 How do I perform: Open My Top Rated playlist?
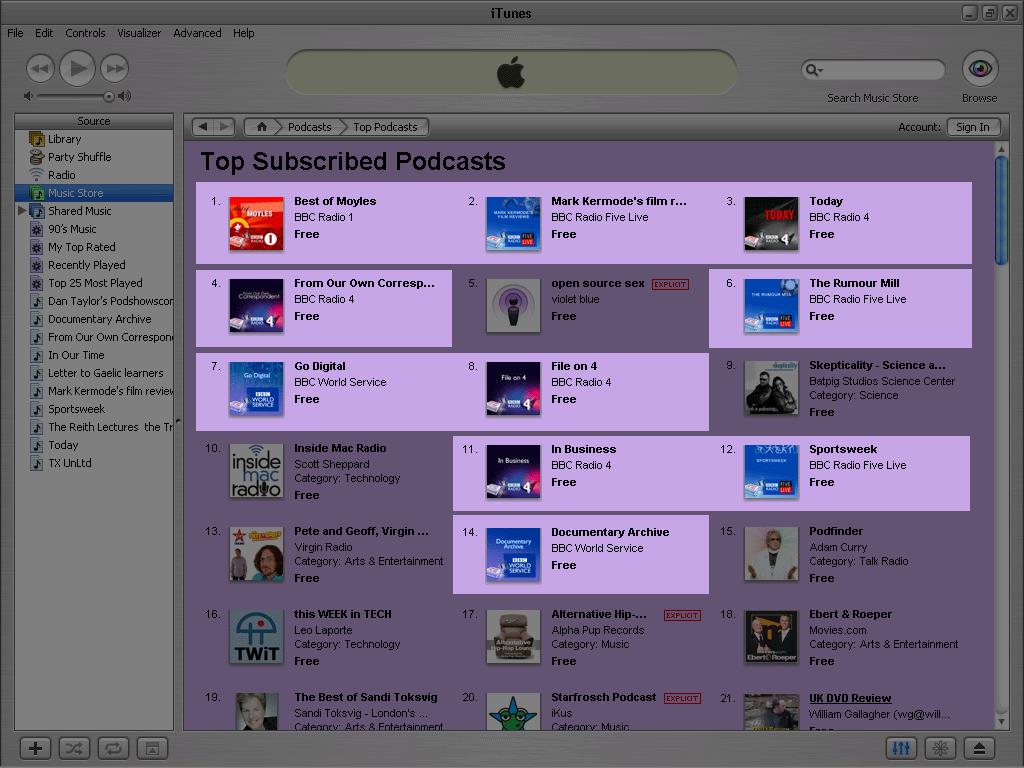point(94,247)
